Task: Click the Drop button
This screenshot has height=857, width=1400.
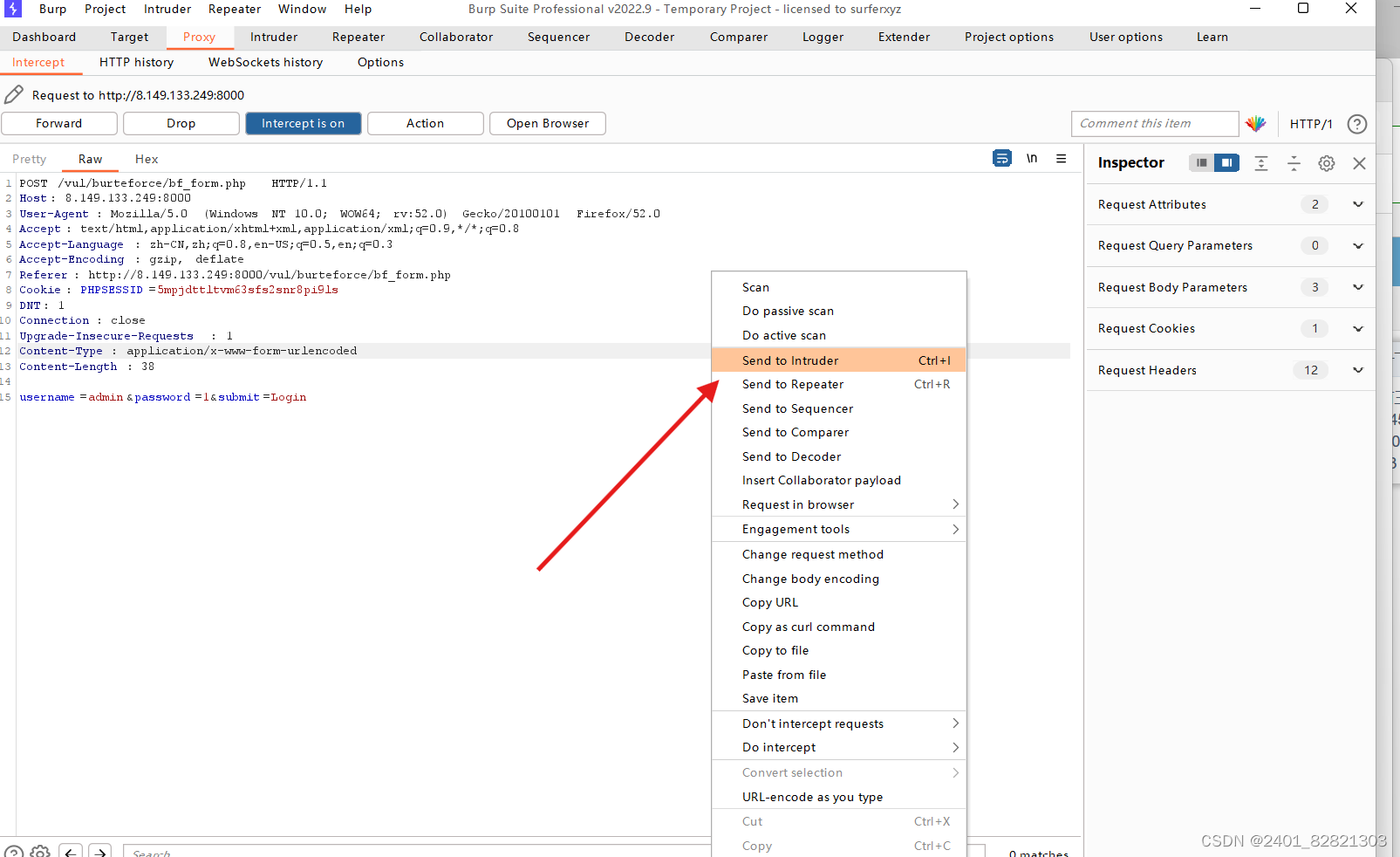Action: (x=181, y=123)
